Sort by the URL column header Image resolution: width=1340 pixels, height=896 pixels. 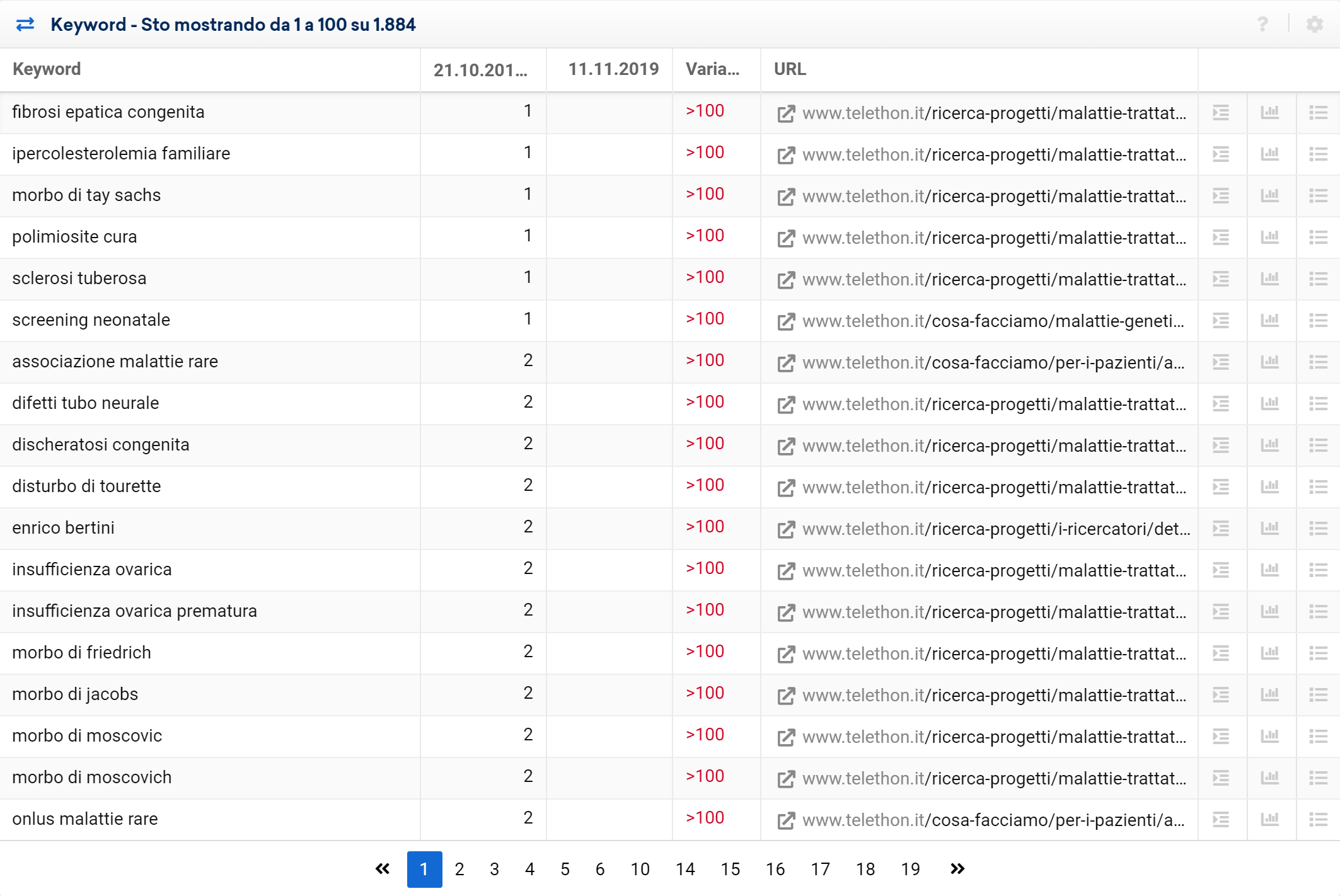pyautogui.click(x=790, y=69)
